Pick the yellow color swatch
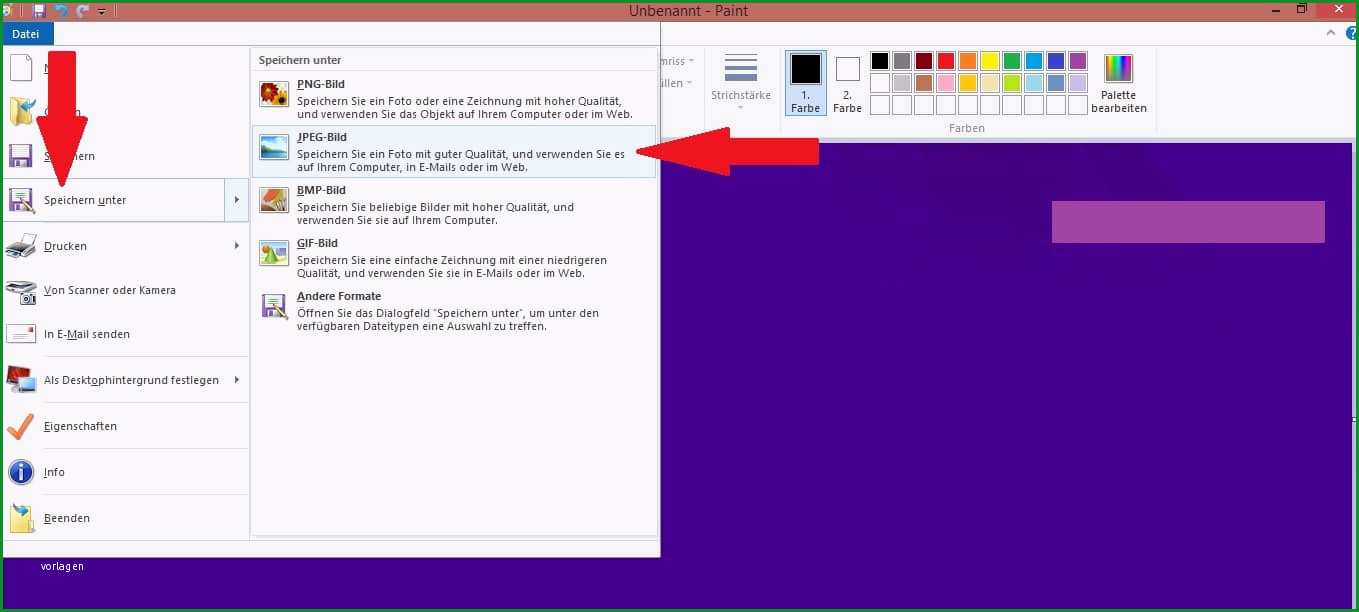Viewport: 1359px width, 612px height. pos(990,61)
